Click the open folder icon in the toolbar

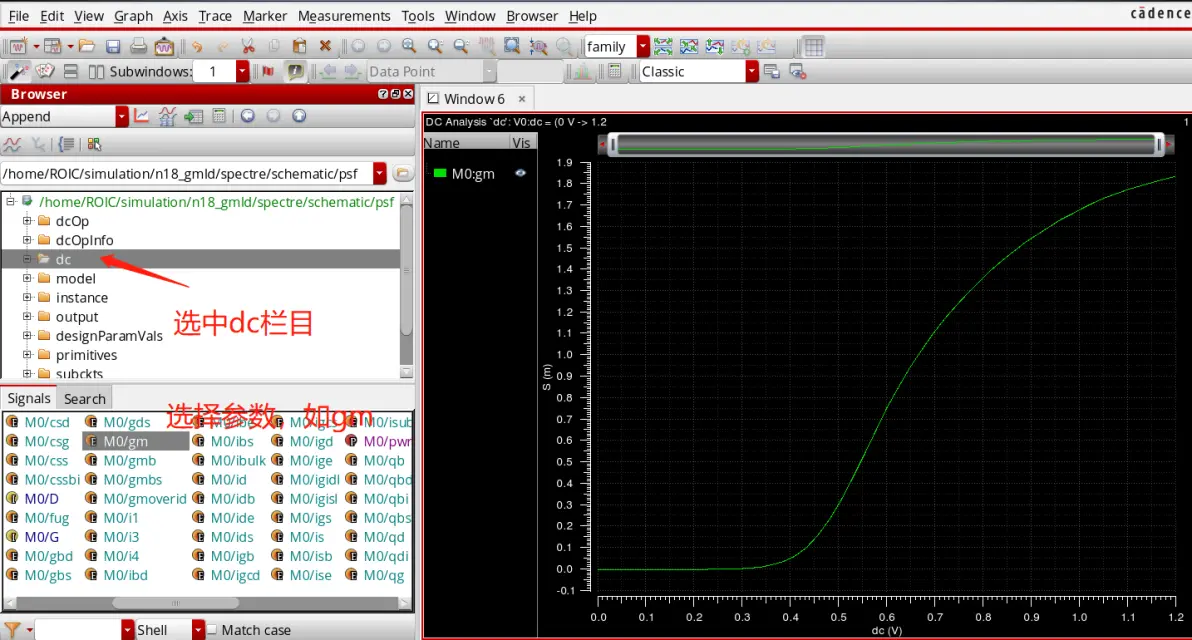87,46
